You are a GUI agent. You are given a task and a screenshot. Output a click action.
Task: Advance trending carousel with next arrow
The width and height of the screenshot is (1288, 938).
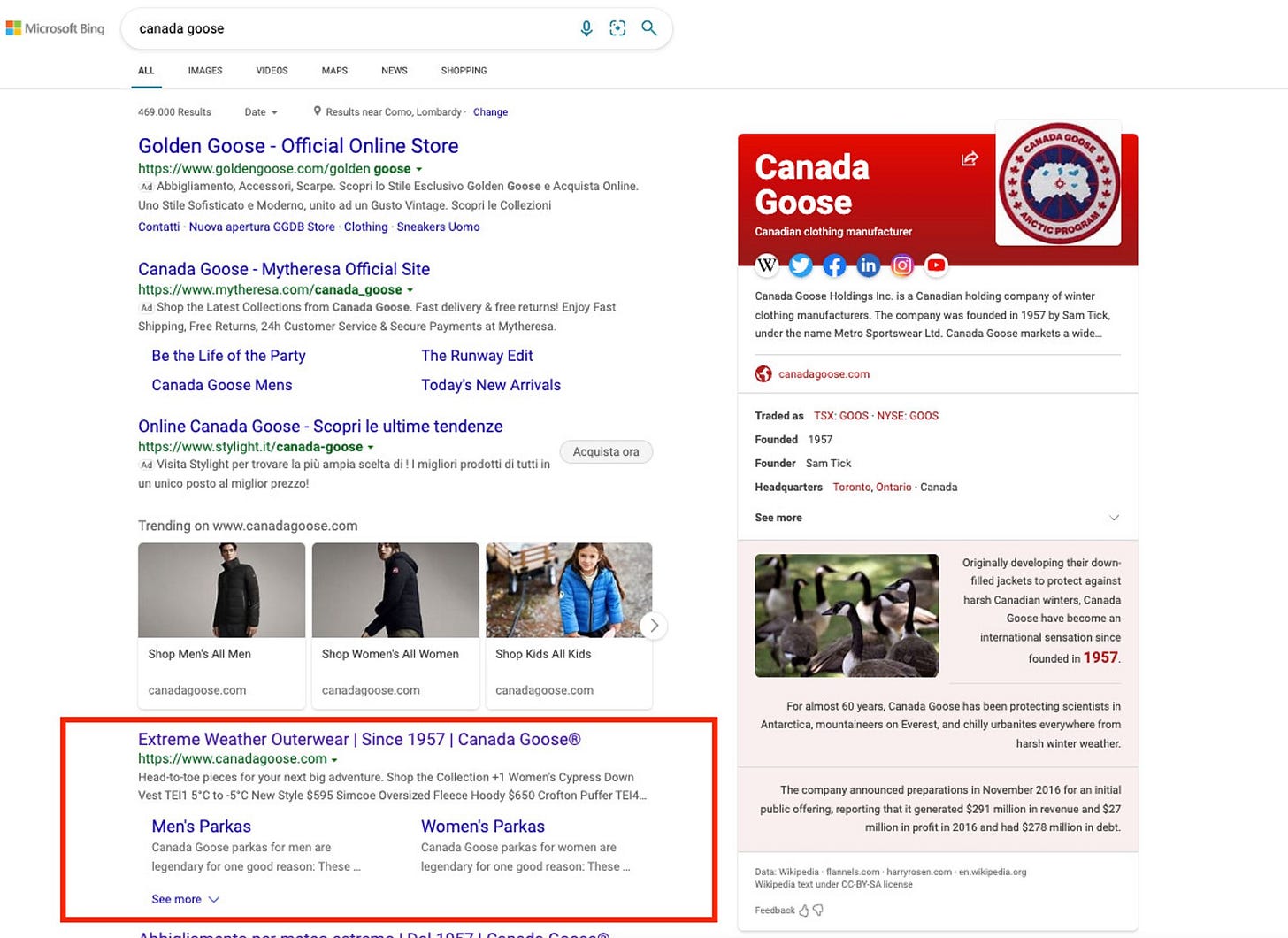pos(654,626)
